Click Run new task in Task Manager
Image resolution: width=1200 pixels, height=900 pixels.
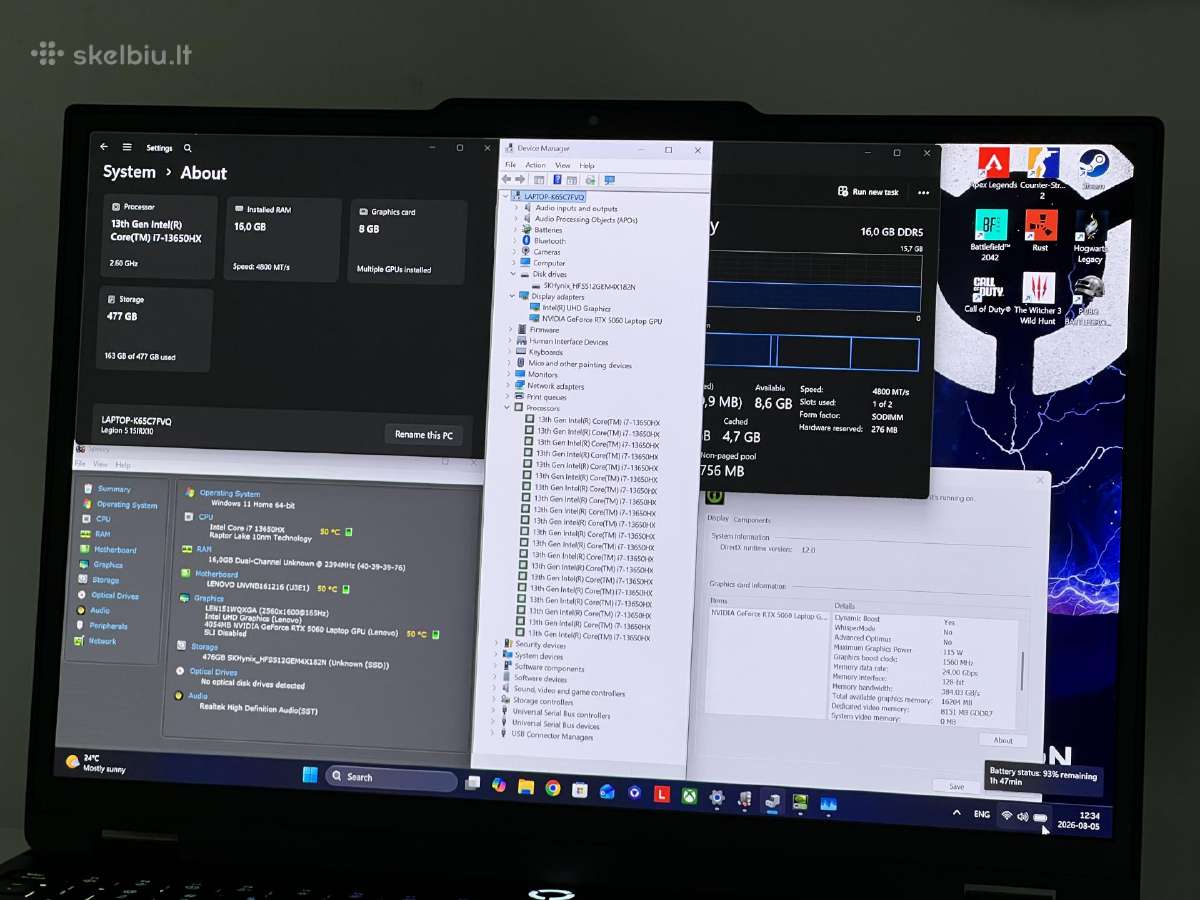pyautogui.click(x=868, y=192)
